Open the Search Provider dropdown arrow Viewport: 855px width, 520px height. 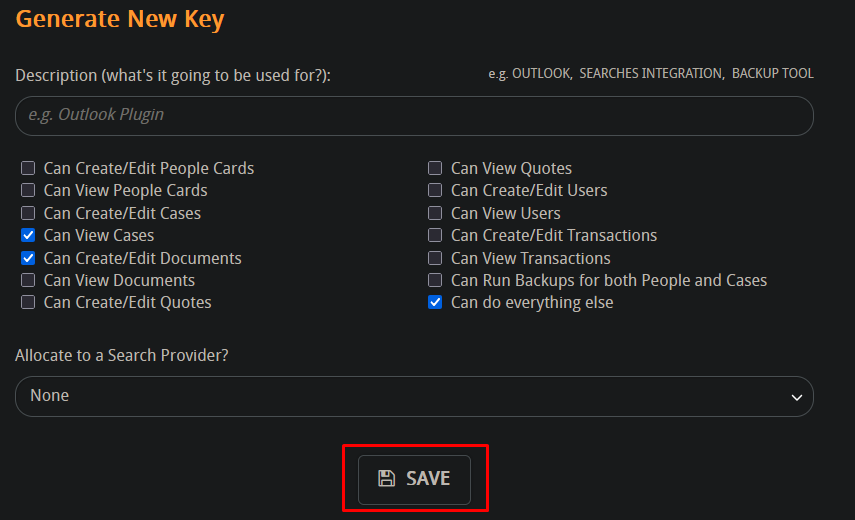click(x=797, y=397)
